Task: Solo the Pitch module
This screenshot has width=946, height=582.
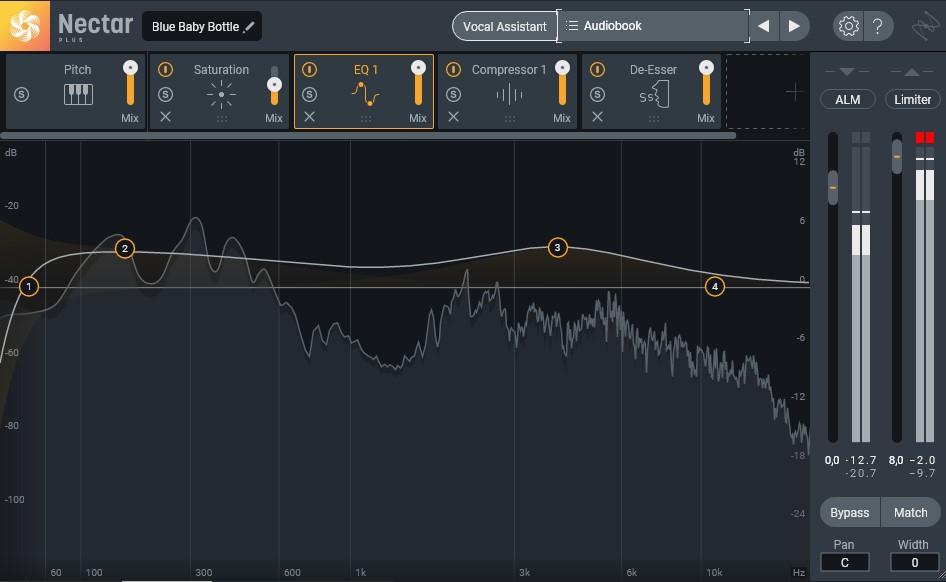Action: 22,95
